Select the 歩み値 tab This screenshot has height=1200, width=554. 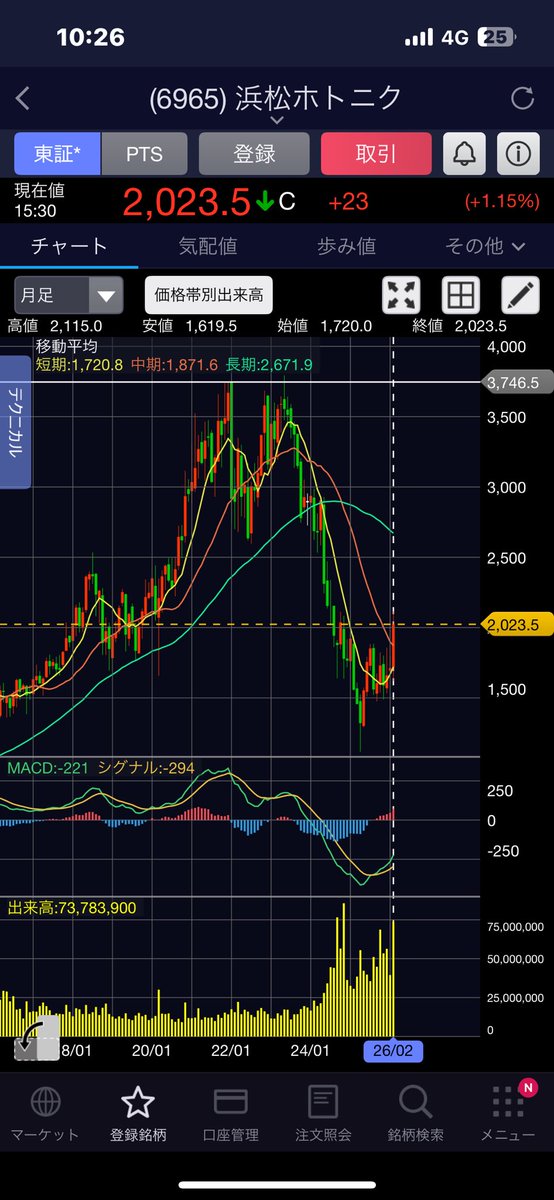(346, 245)
